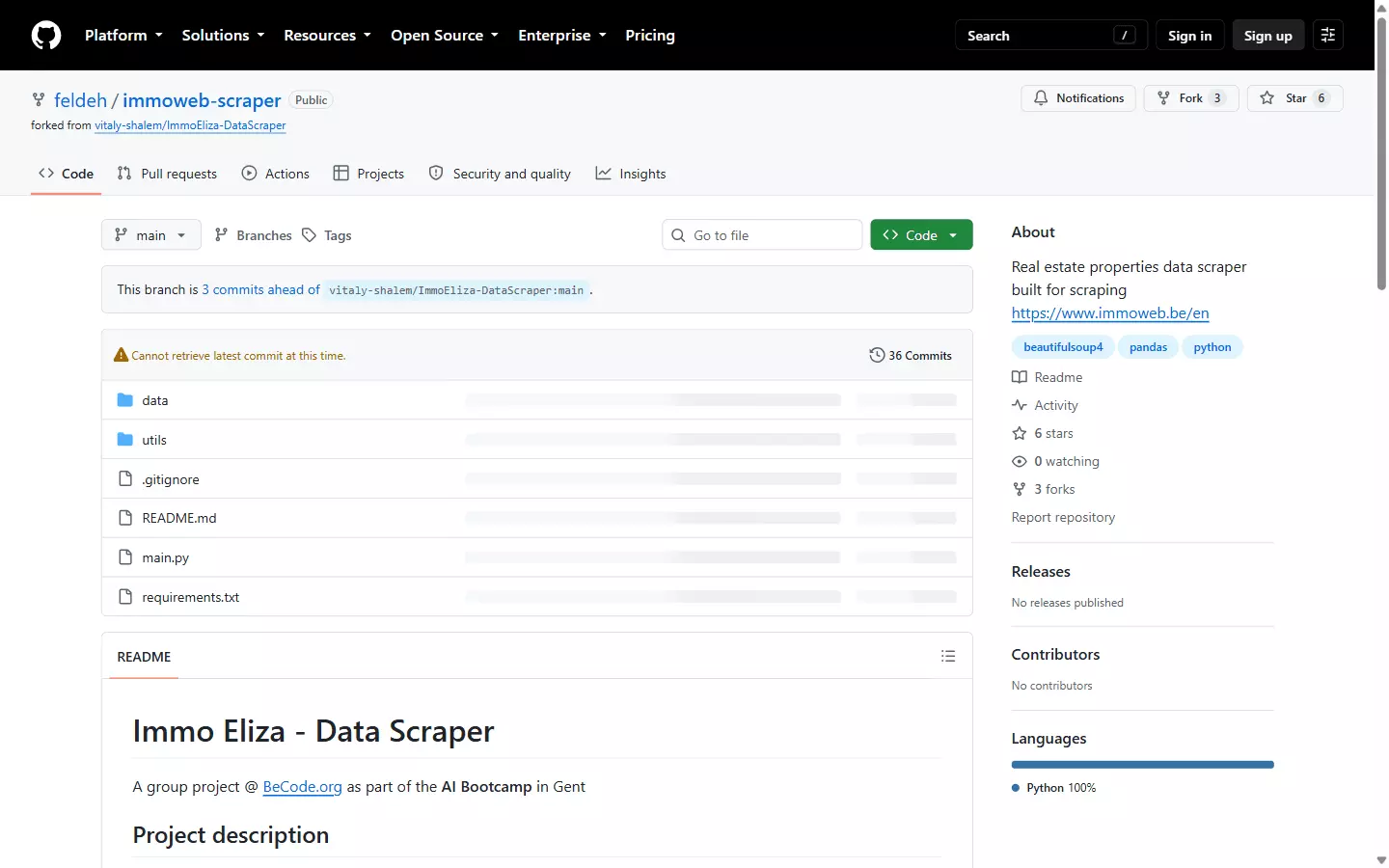Viewport: 1389px width, 868px height.
Task: Switch to the Code tab
Action: coord(66,174)
